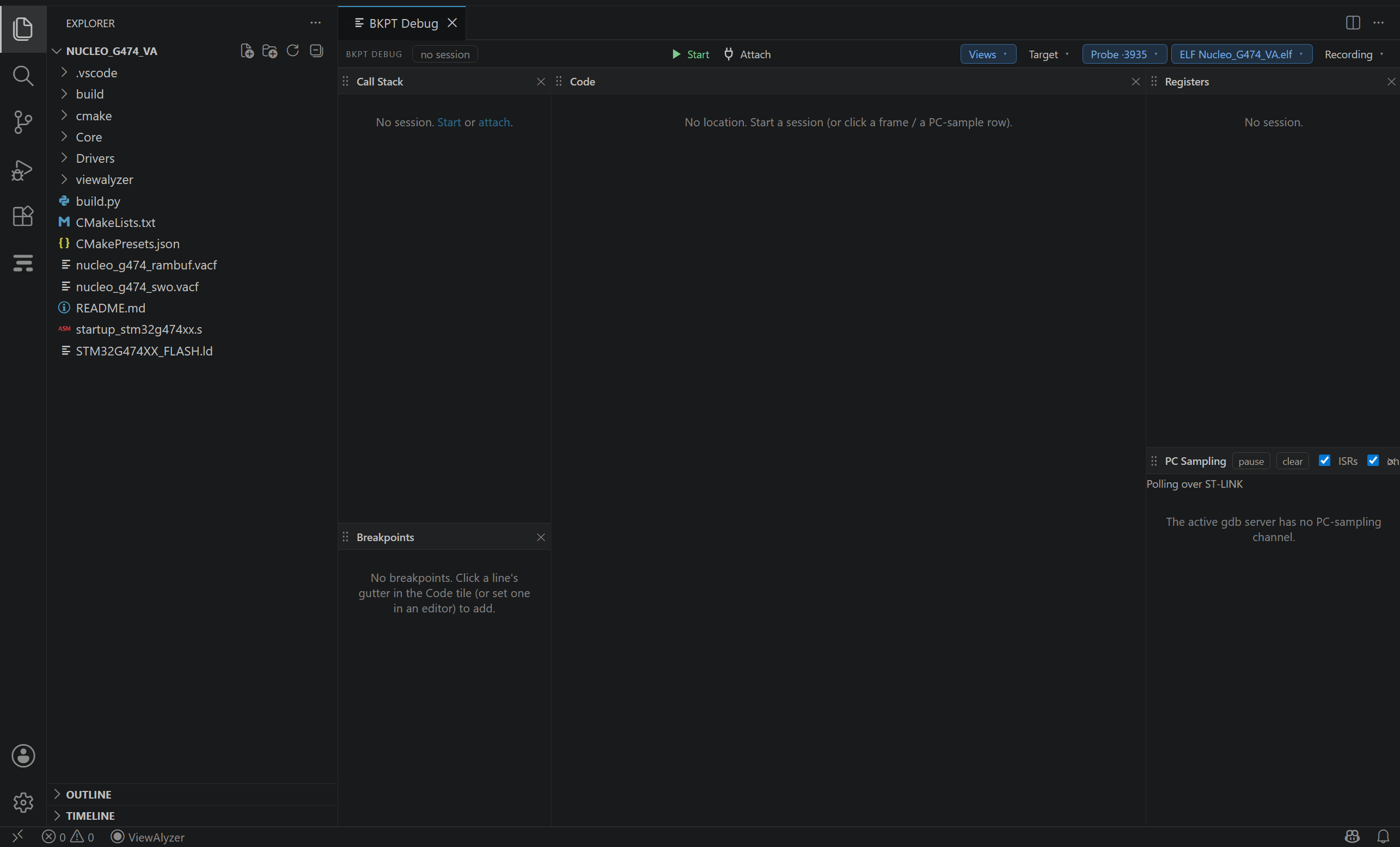Open the Probe 3935 dropdown
Screen dimensions: 1400x847
pos(1124,54)
